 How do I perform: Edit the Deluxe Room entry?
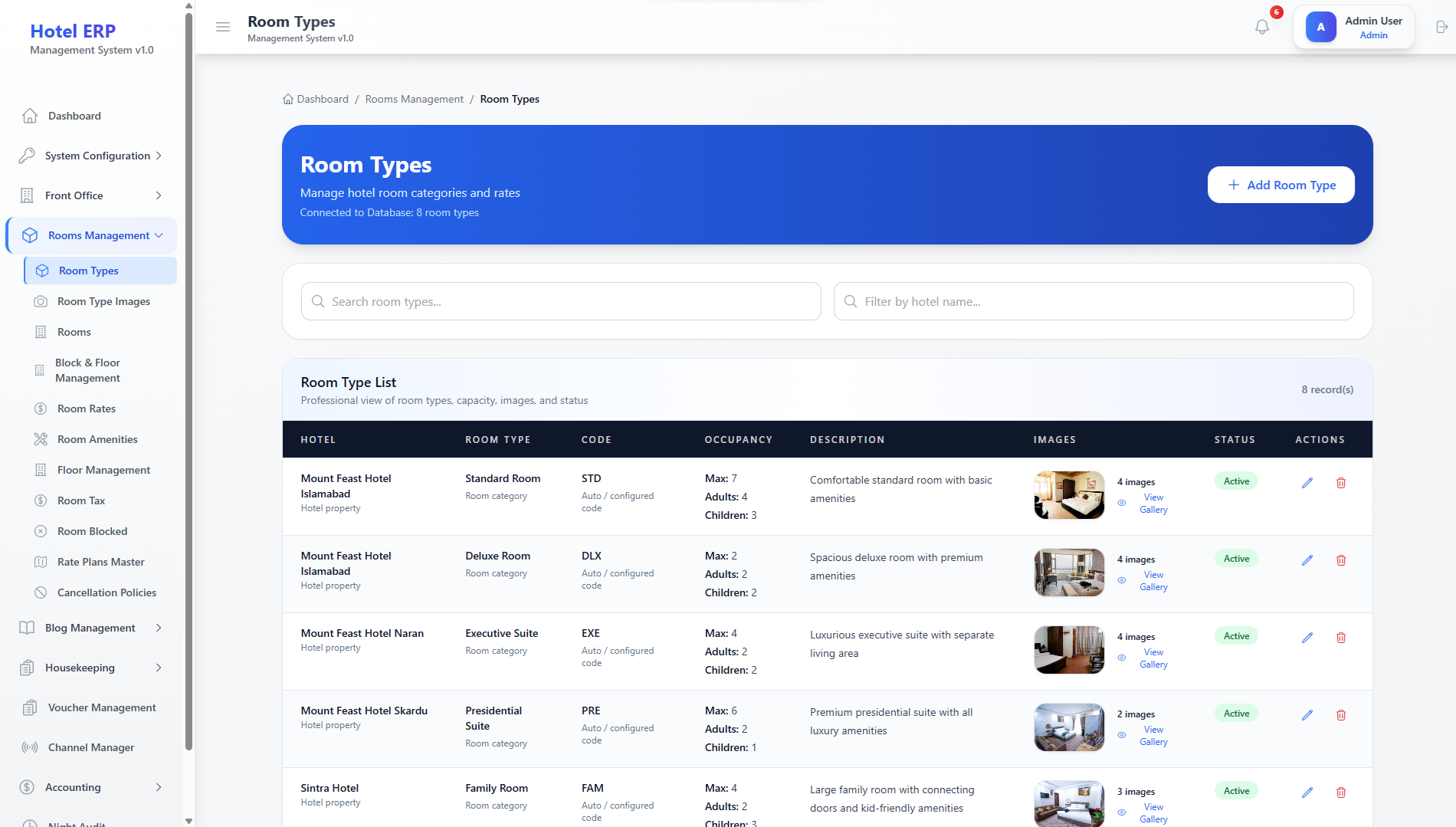(x=1307, y=560)
